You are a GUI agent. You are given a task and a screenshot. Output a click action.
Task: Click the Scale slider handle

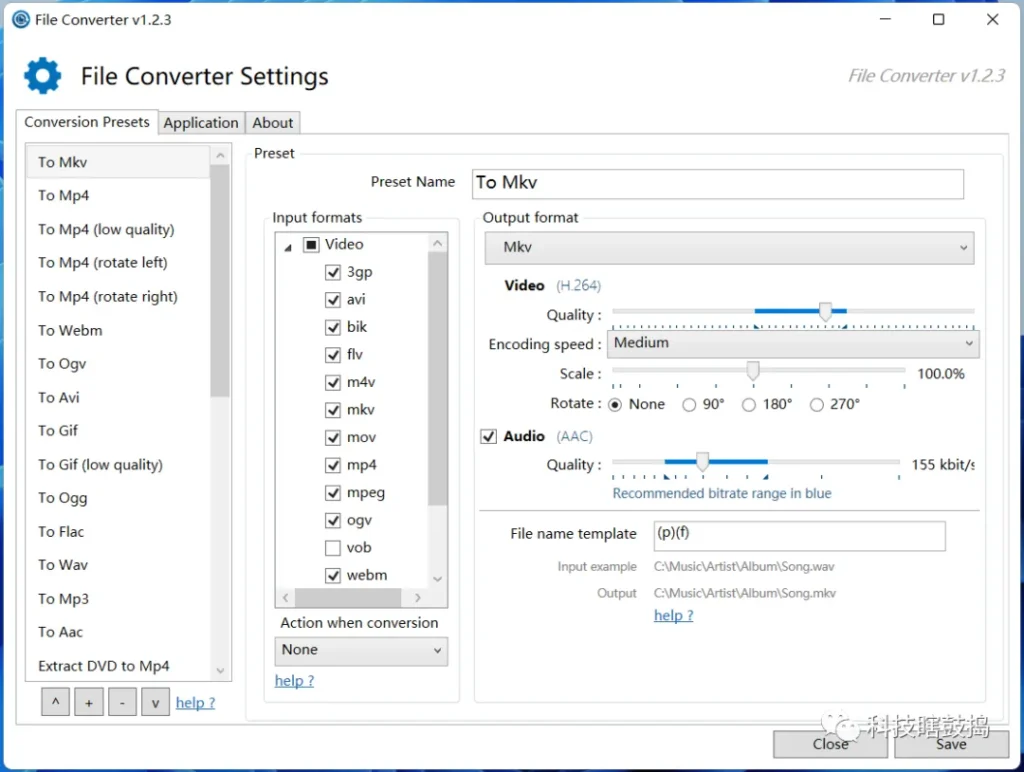click(x=753, y=371)
